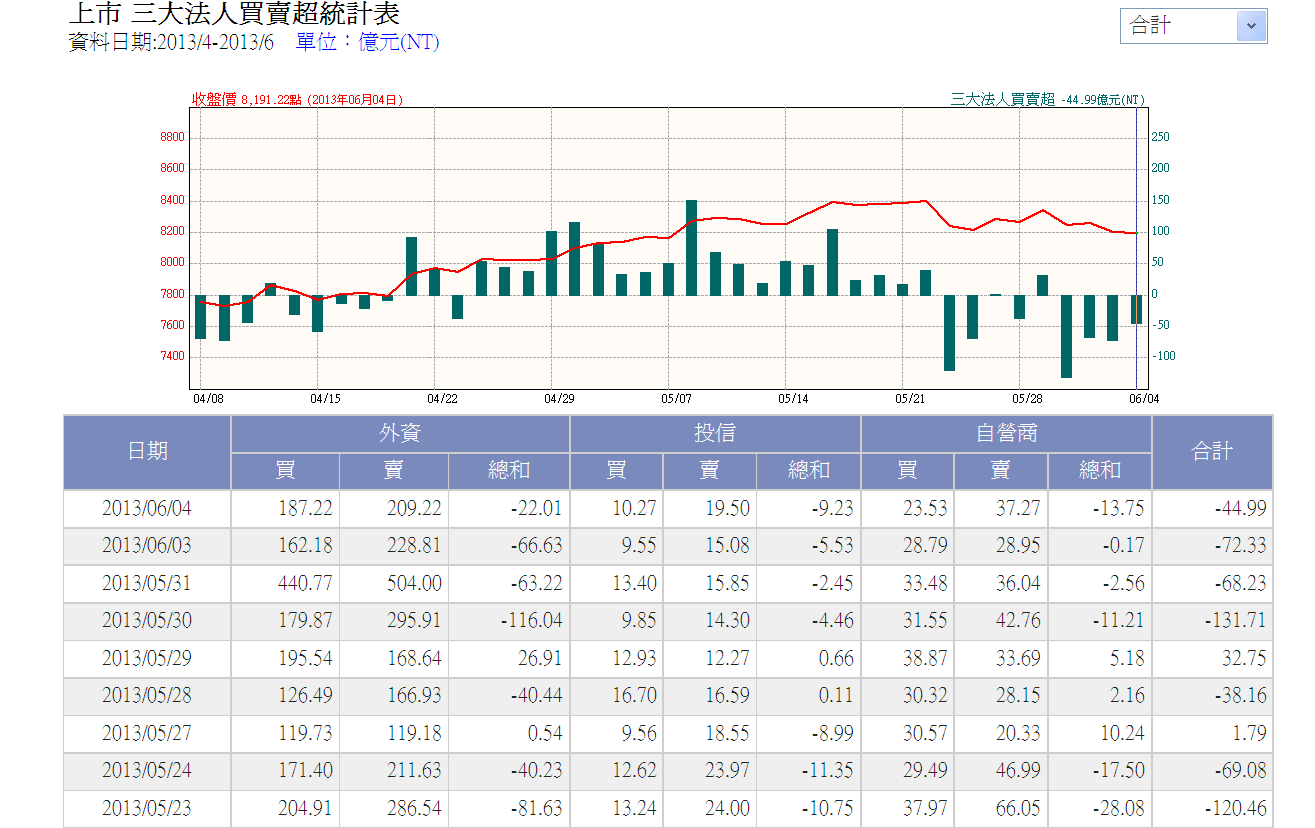Click the 05/07 chart axis label
The width and height of the screenshot is (1315, 828).
coord(676,398)
